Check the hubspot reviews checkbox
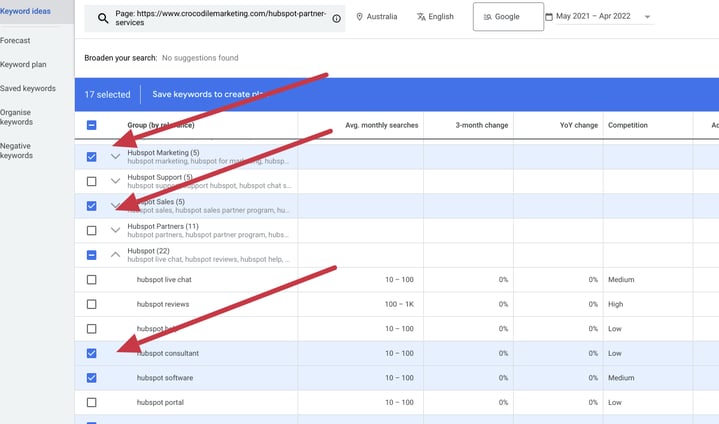 [x=92, y=304]
